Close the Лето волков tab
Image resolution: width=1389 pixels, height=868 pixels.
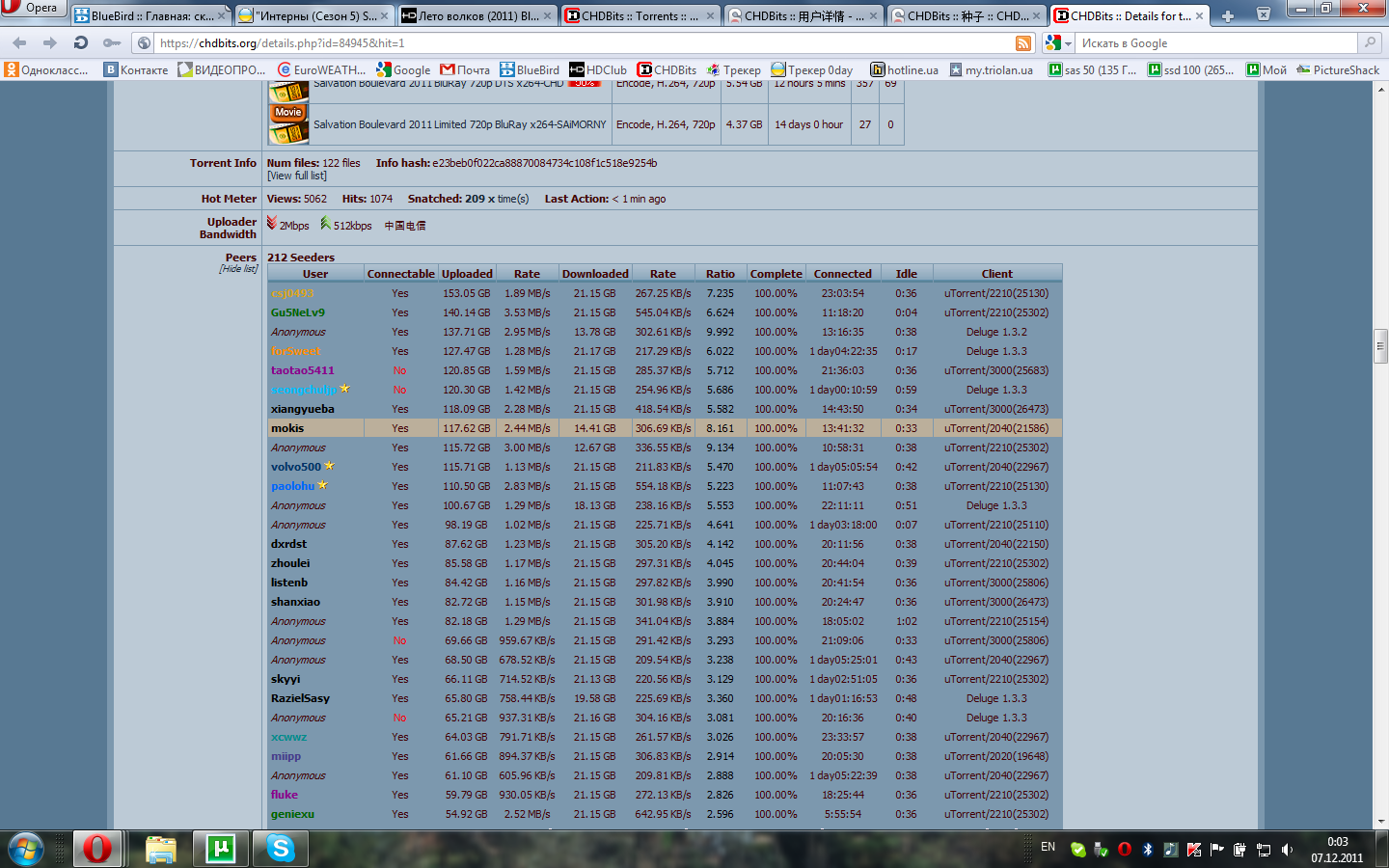[547, 16]
